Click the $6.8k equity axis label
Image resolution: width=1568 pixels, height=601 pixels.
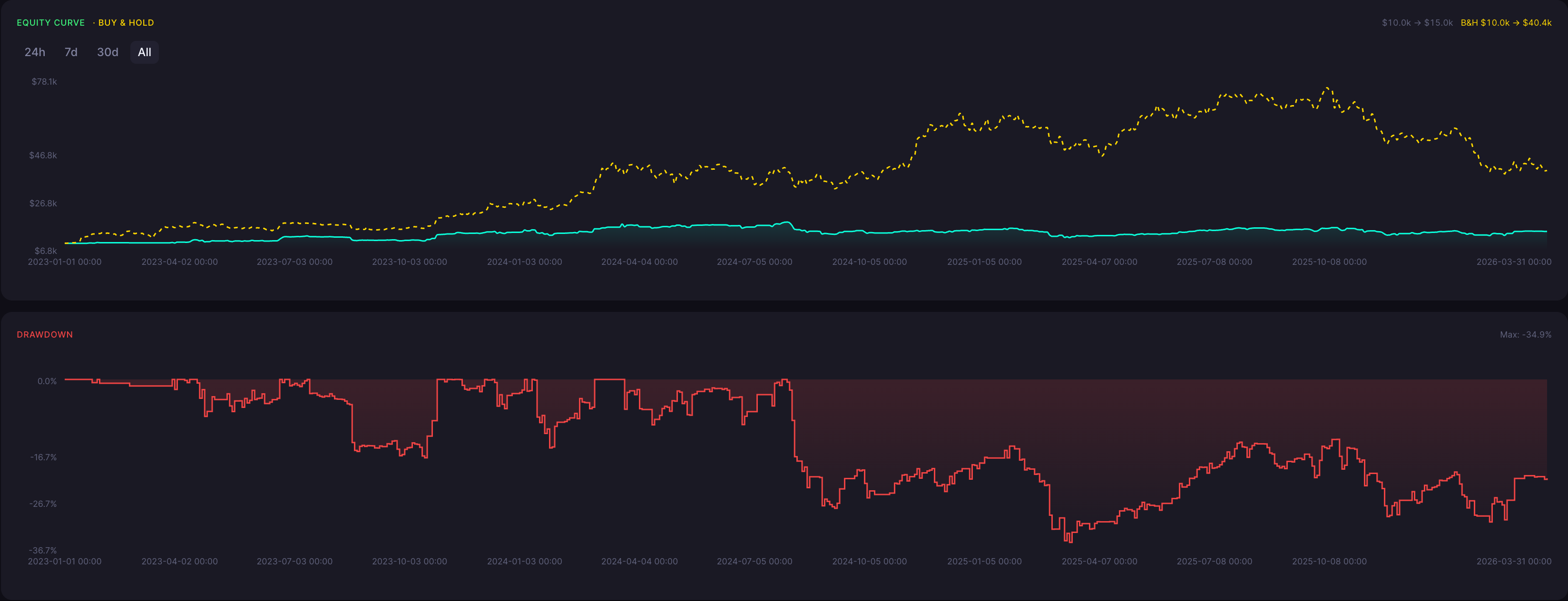tap(46, 251)
